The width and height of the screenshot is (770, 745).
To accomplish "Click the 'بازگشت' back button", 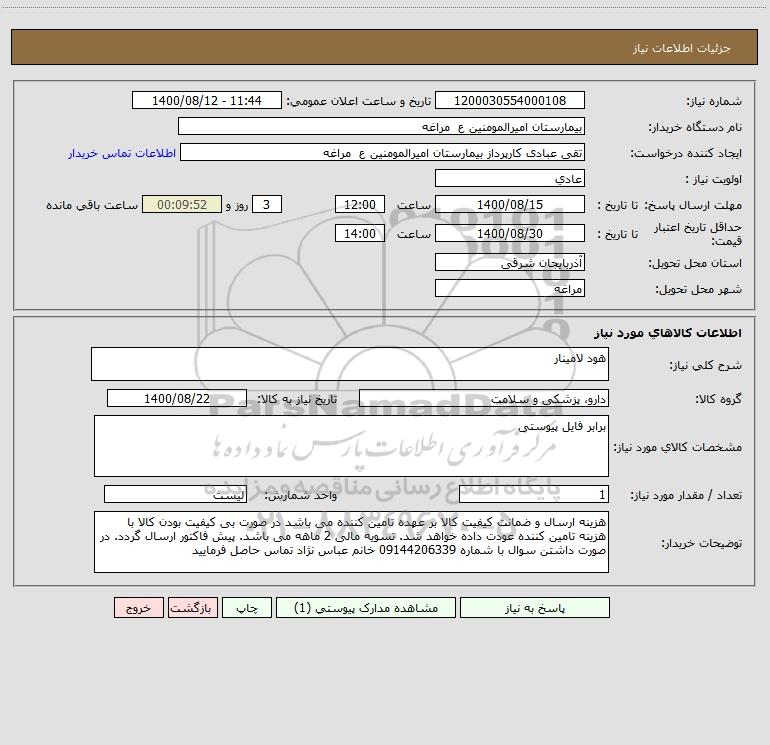I will [x=192, y=607].
